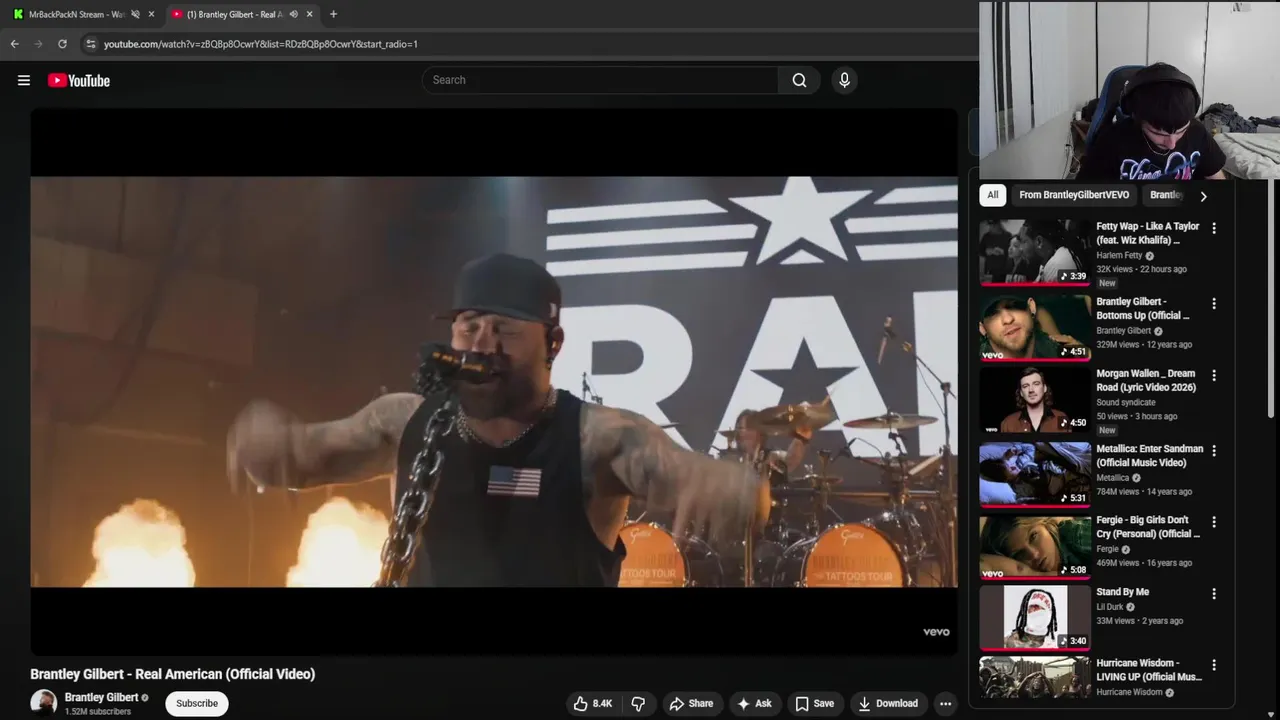The image size is (1280, 720).
Task: Click the video player to pause
Action: [494, 382]
